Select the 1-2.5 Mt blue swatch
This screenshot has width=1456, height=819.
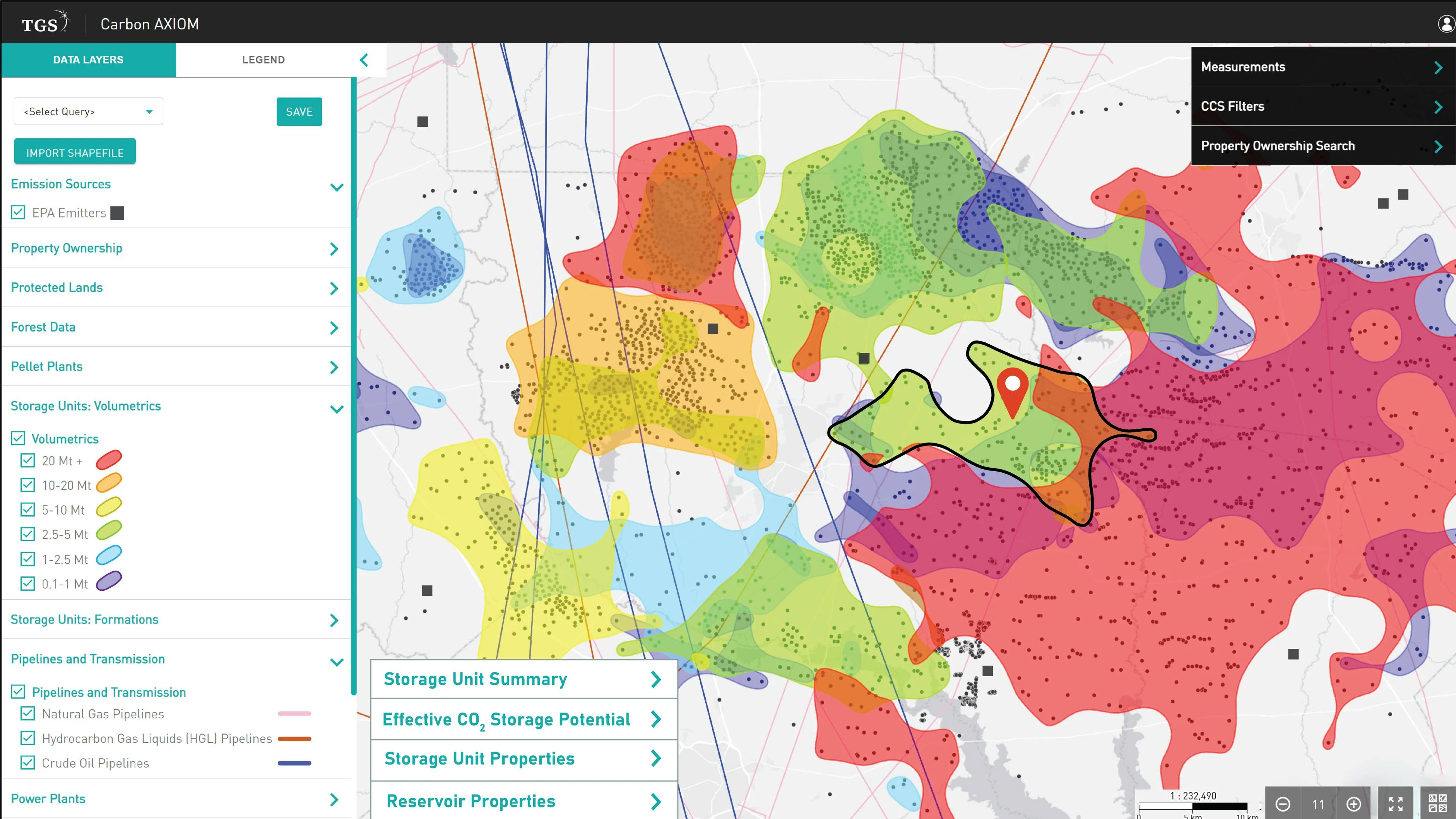109,558
